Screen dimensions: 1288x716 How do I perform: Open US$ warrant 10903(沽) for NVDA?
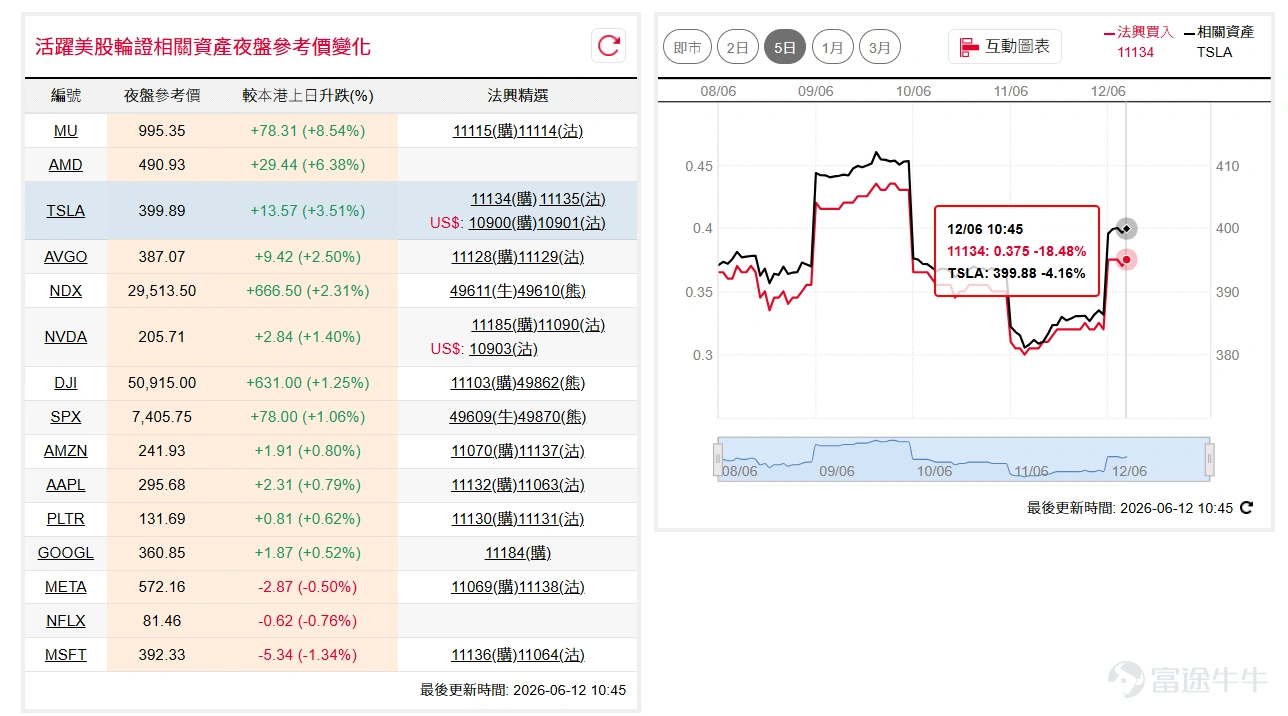click(x=503, y=349)
